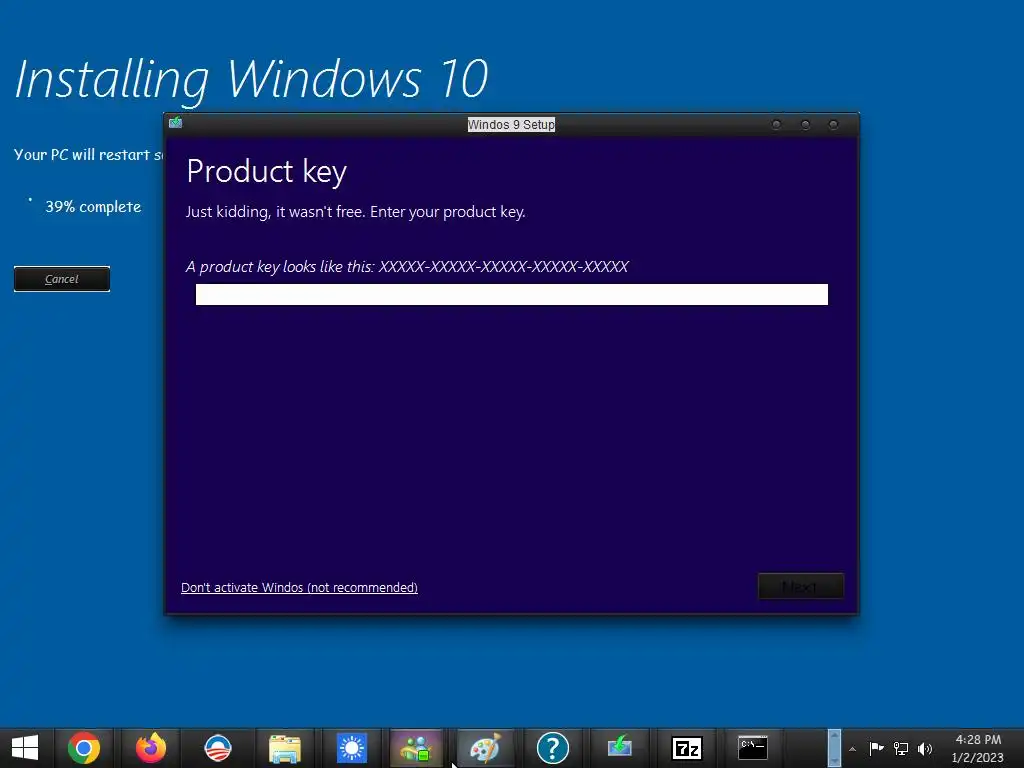Image resolution: width=1024 pixels, height=768 pixels.
Task: Open the blue sun icon app
Action: pos(352,748)
